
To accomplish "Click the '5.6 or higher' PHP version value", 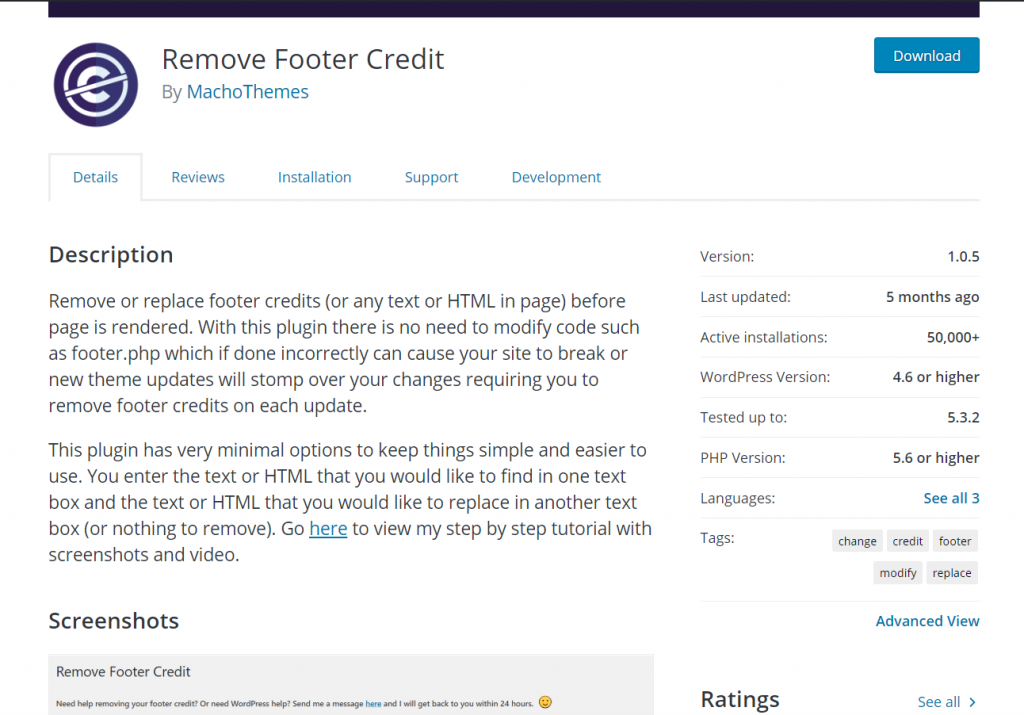I will click(935, 458).
